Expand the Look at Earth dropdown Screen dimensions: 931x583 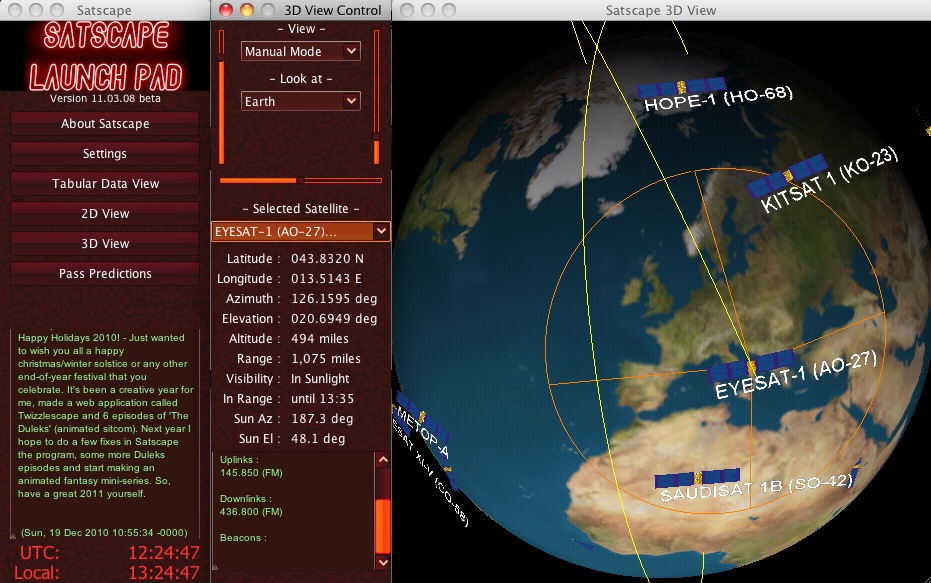pos(300,102)
